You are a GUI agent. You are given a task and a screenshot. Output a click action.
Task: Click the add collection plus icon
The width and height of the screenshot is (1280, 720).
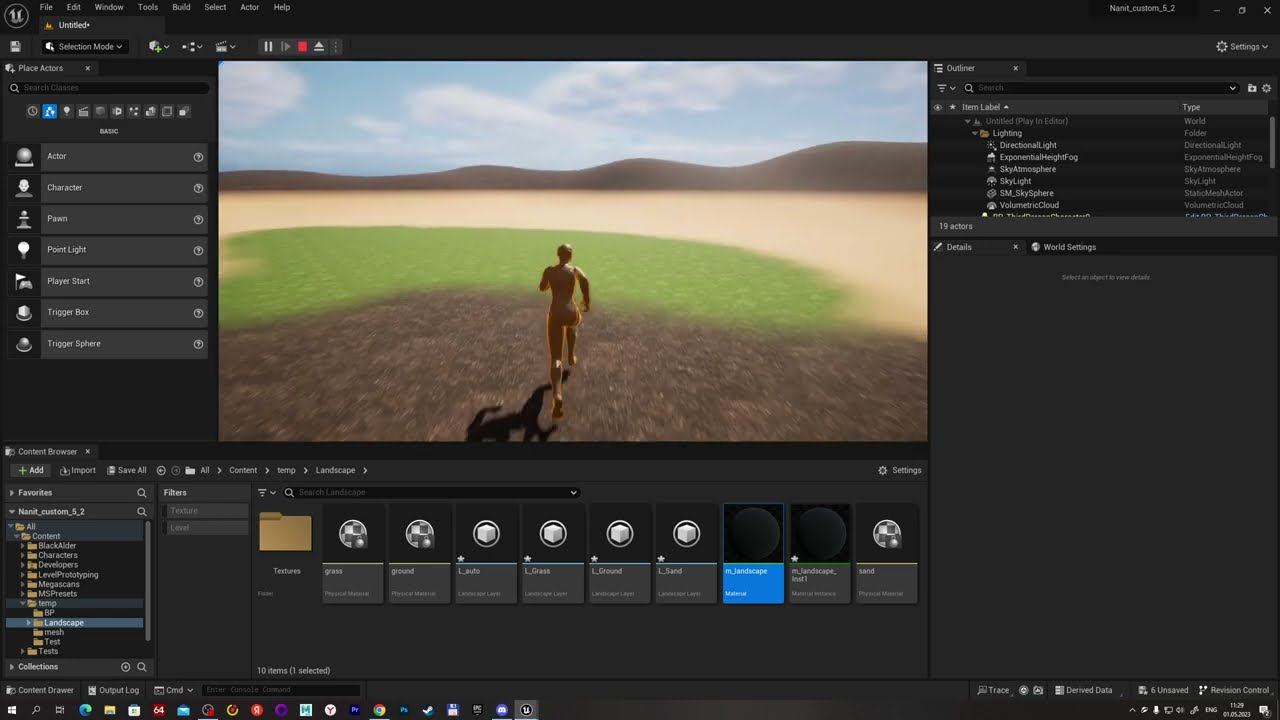[x=125, y=667]
